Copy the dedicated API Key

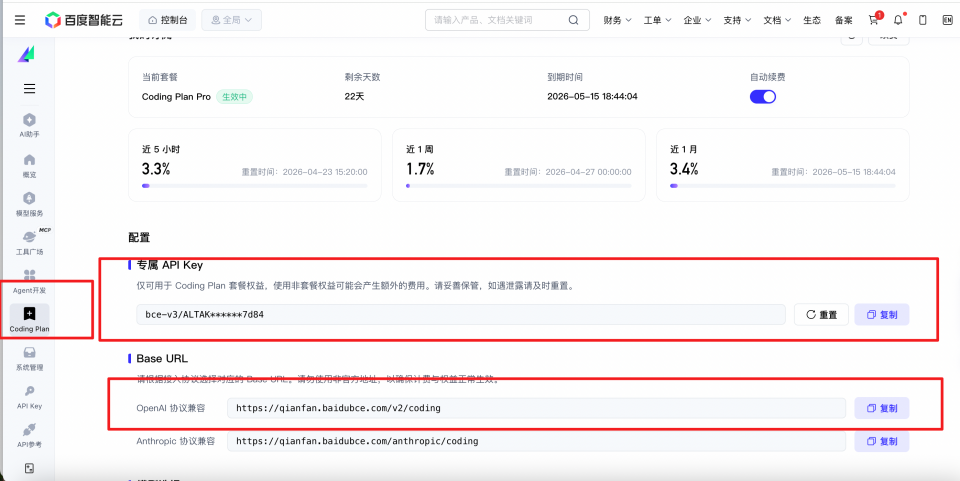(882, 315)
